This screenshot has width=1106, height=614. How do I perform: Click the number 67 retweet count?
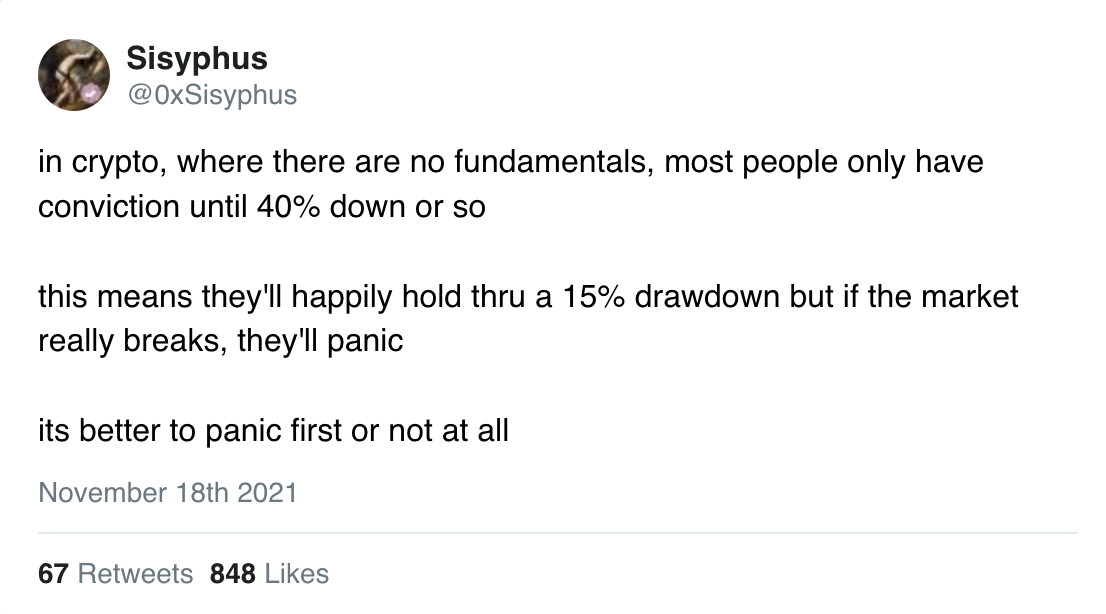tap(54, 574)
